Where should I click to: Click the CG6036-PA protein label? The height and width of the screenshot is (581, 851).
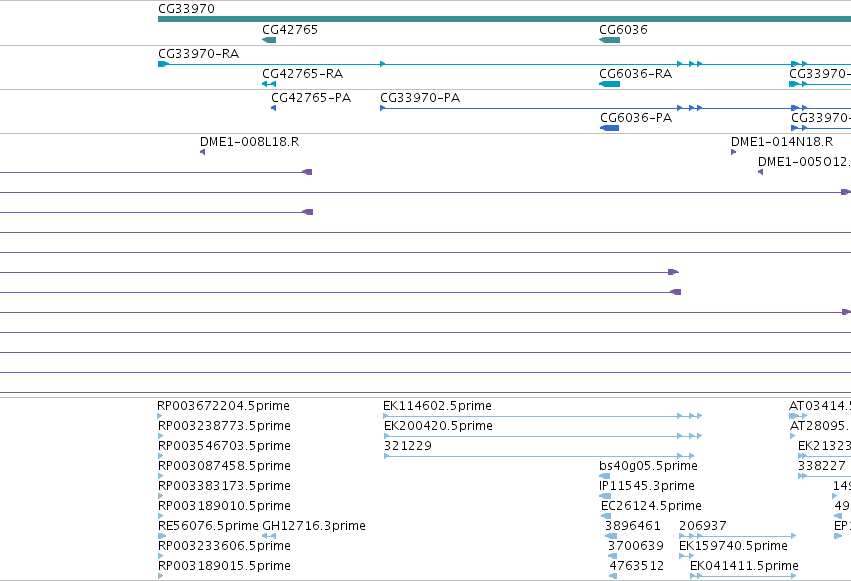point(636,118)
